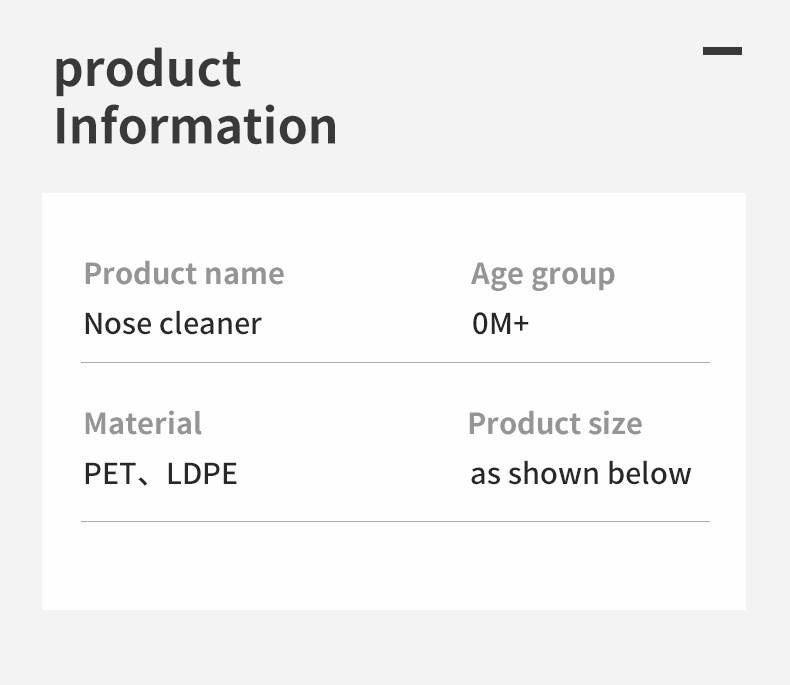Click the "Nose cleaner" value text
Image resolution: width=790 pixels, height=685 pixels.
point(172,324)
